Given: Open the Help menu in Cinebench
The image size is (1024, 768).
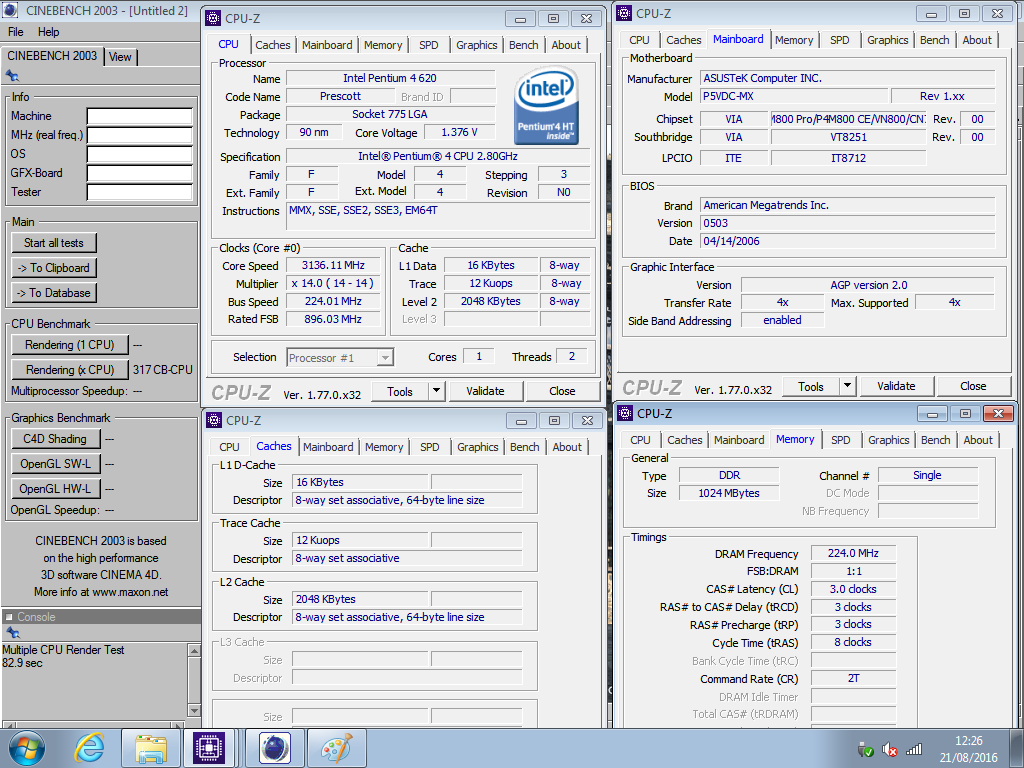Looking at the screenshot, I should (48, 32).
